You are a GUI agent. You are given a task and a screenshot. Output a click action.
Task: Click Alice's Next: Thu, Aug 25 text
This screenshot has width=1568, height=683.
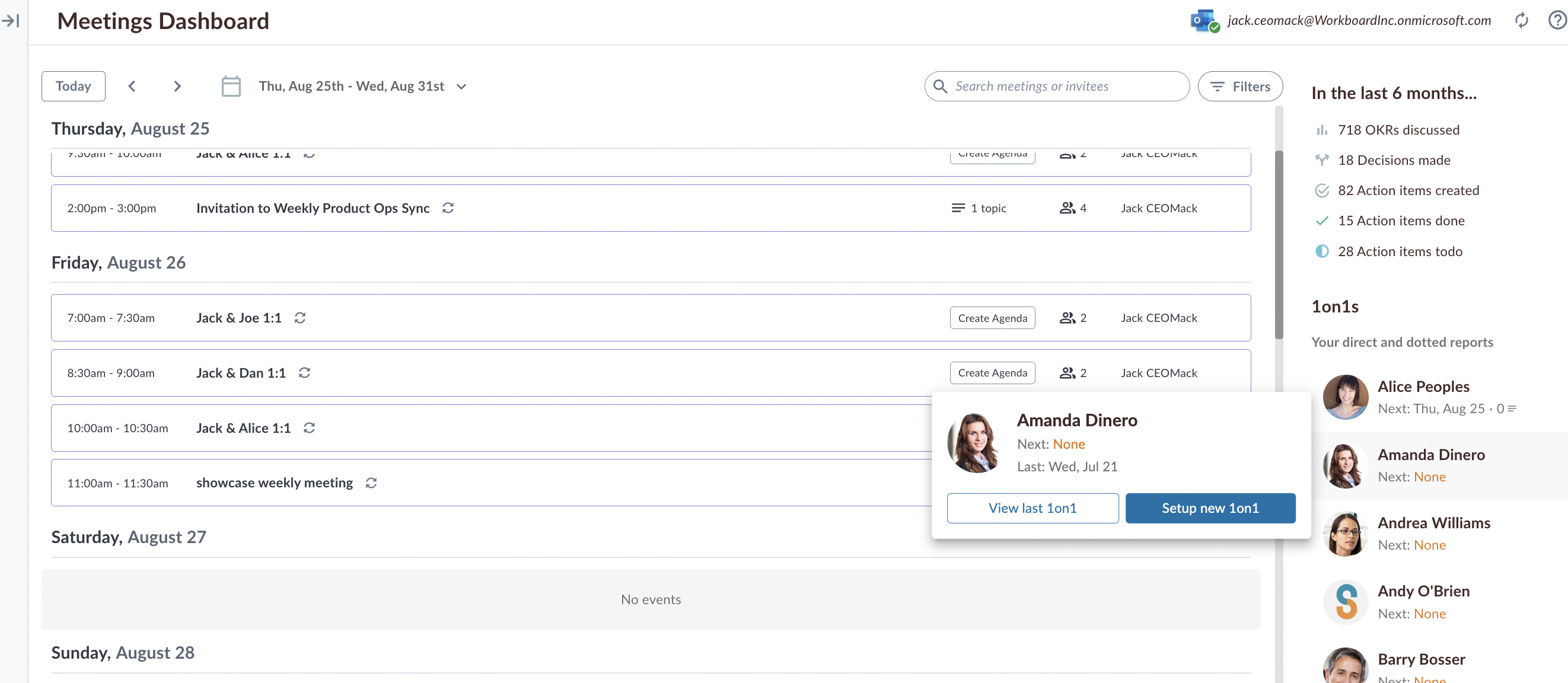click(1431, 408)
